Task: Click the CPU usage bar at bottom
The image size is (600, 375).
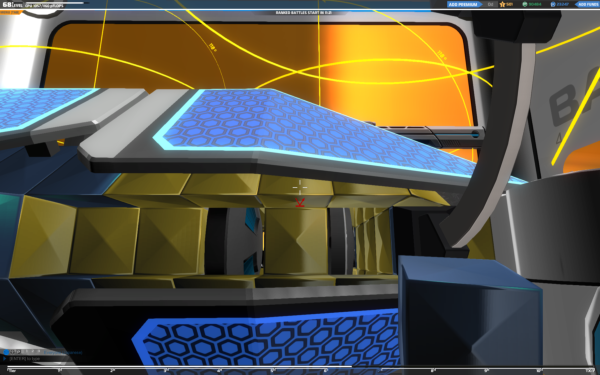Action: pyautogui.click(x=300, y=368)
